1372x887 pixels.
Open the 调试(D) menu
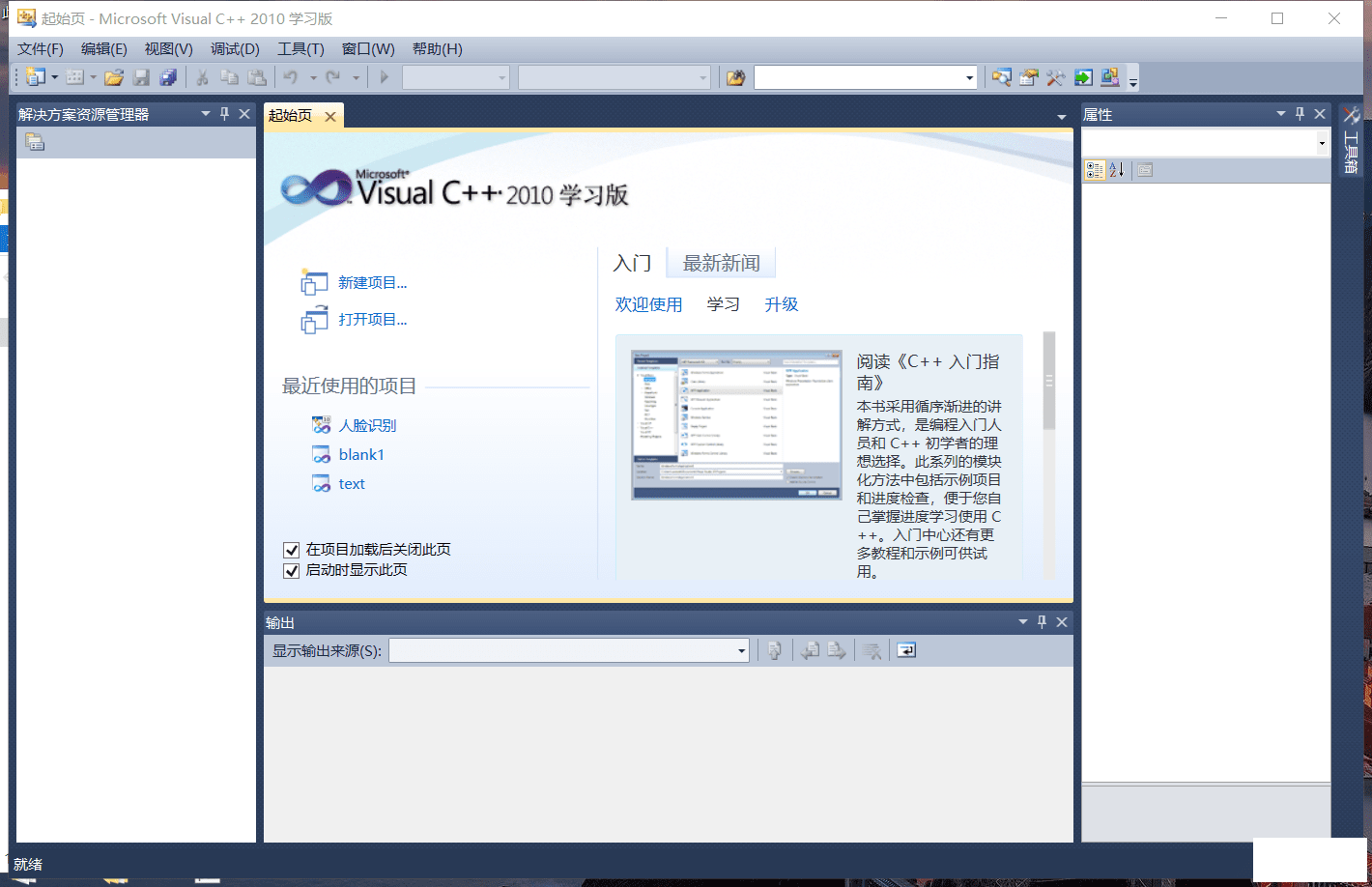pos(235,49)
